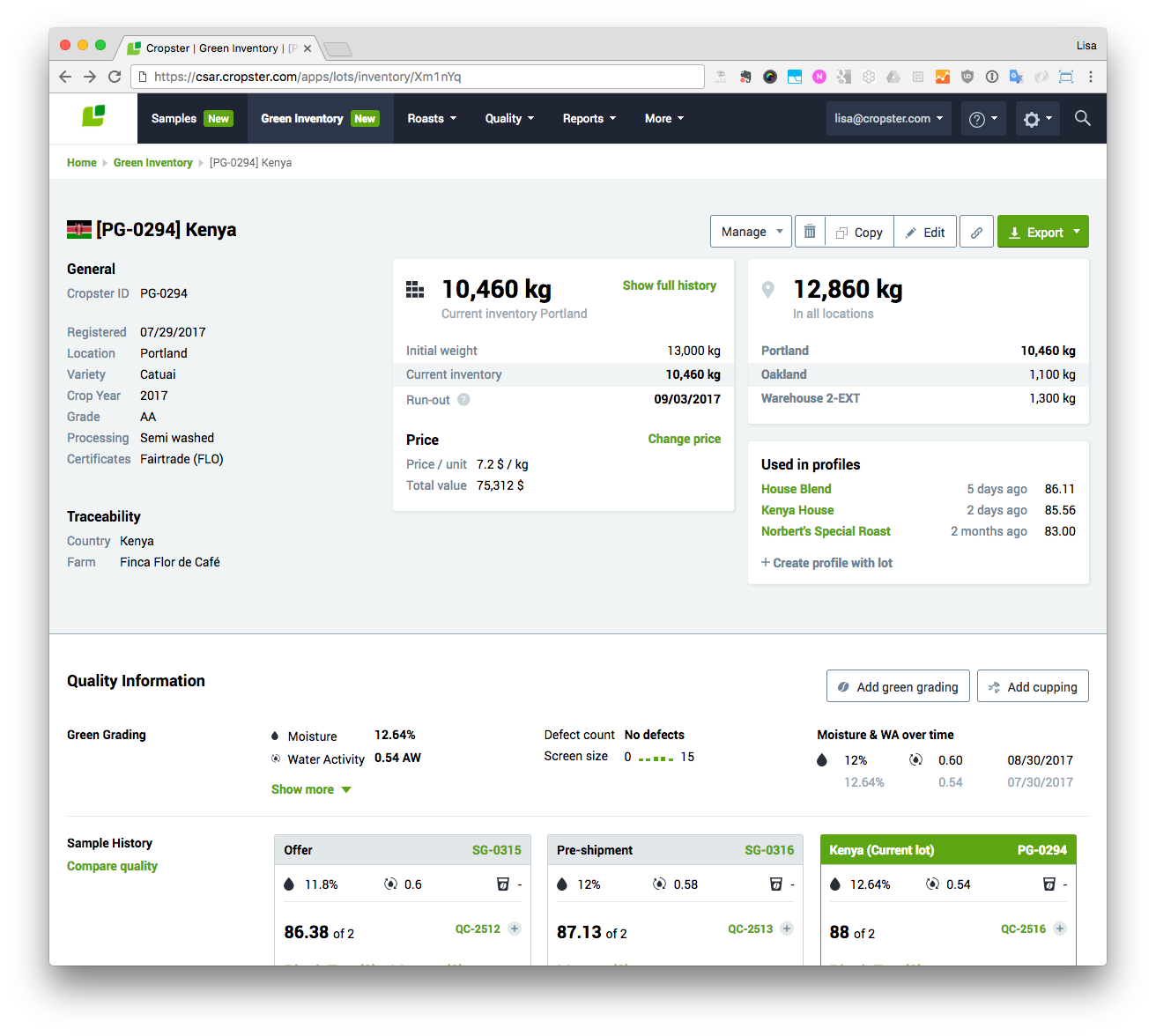Image resolution: width=1156 pixels, height=1036 pixels.
Task: Click the Warehouse 2-EXT location row
Action: 918,398
